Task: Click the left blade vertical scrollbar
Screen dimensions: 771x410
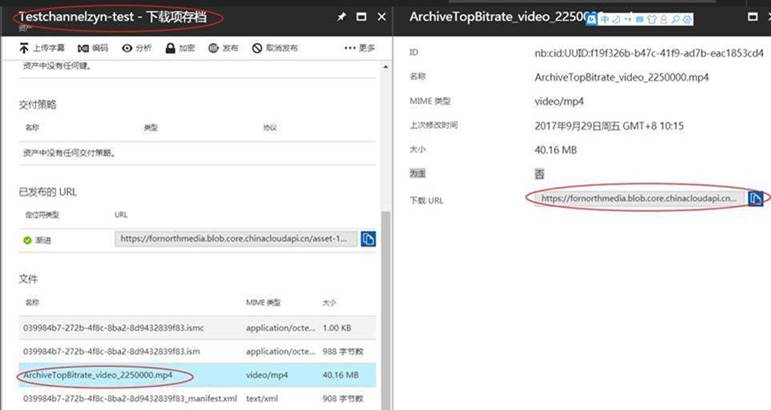Action: point(388,300)
